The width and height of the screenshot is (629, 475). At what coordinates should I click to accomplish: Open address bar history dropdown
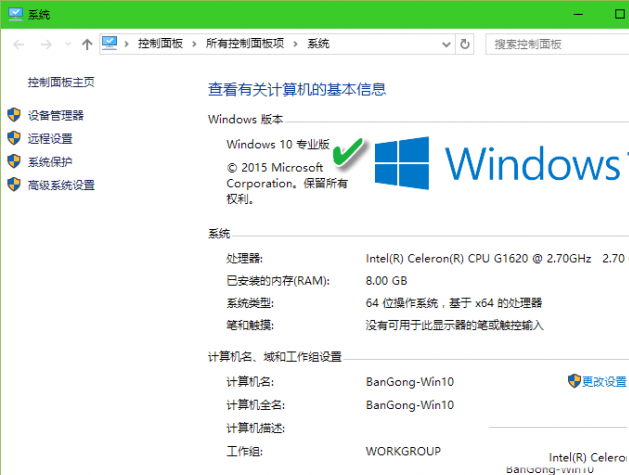(x=446, y=44)
